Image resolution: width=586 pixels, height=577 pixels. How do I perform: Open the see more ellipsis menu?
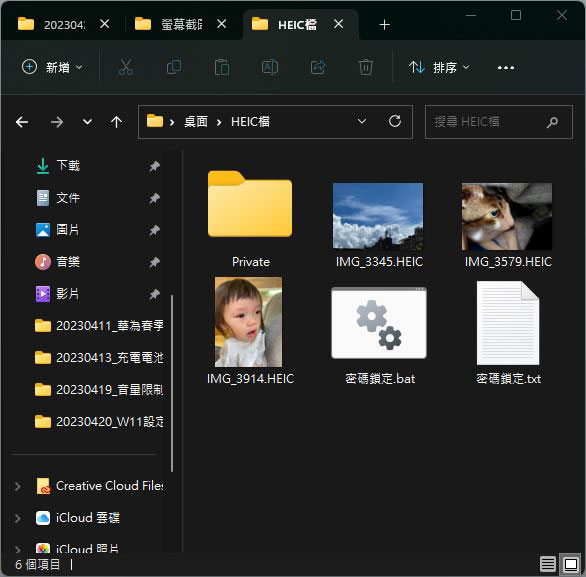point(506,68)
